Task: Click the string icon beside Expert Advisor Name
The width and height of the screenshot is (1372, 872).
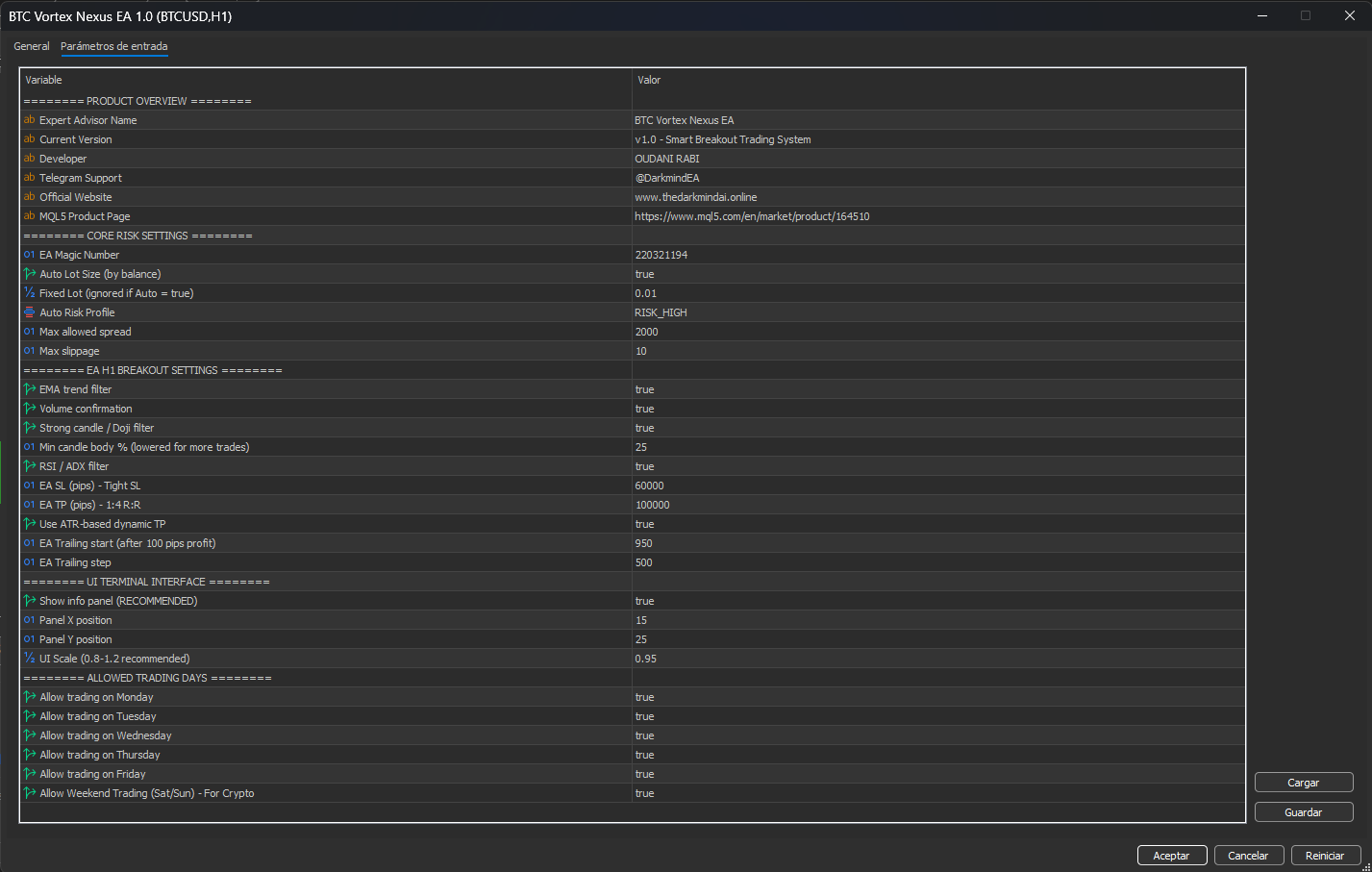Action: click(29, 120)
